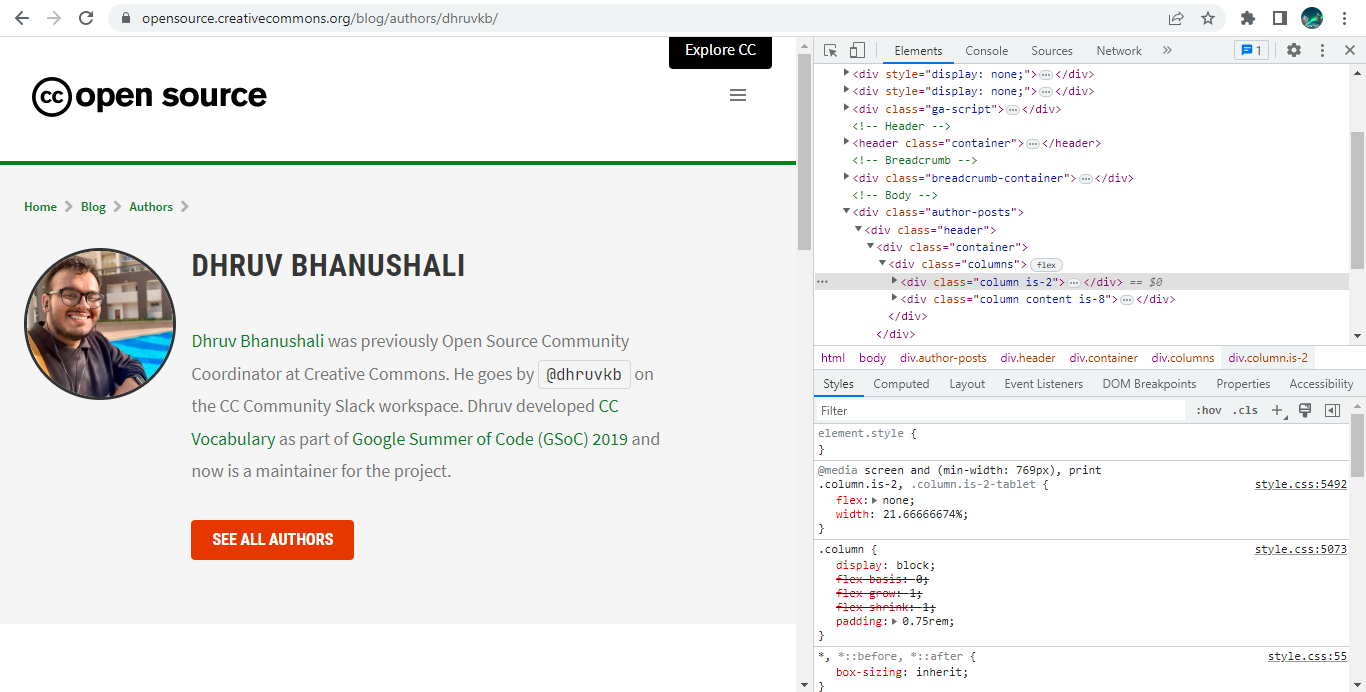Open the Sources tab
Image resolution: width=1366 pixels, height=692 pixels.
[1052, 51]
